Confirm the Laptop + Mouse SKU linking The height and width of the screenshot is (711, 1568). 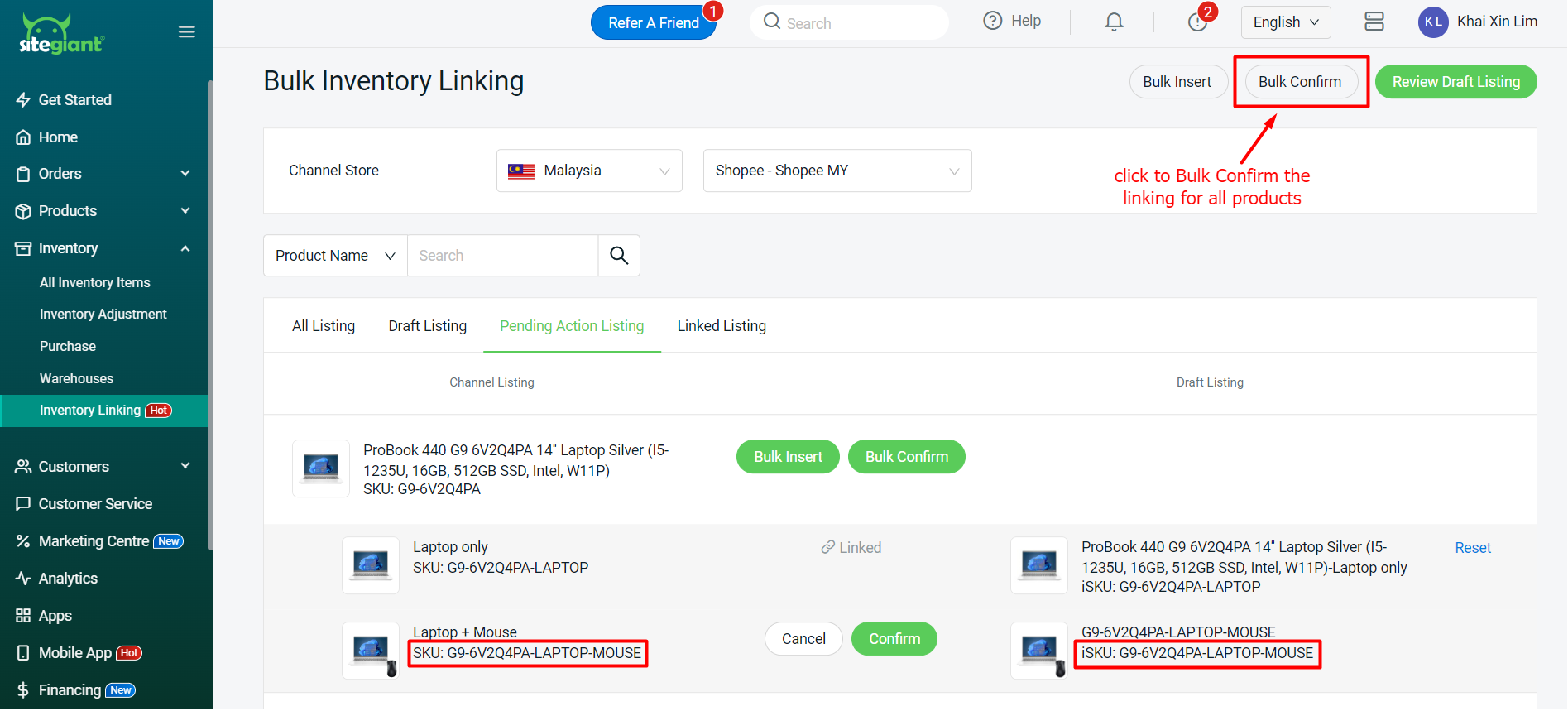click(894, 639)
